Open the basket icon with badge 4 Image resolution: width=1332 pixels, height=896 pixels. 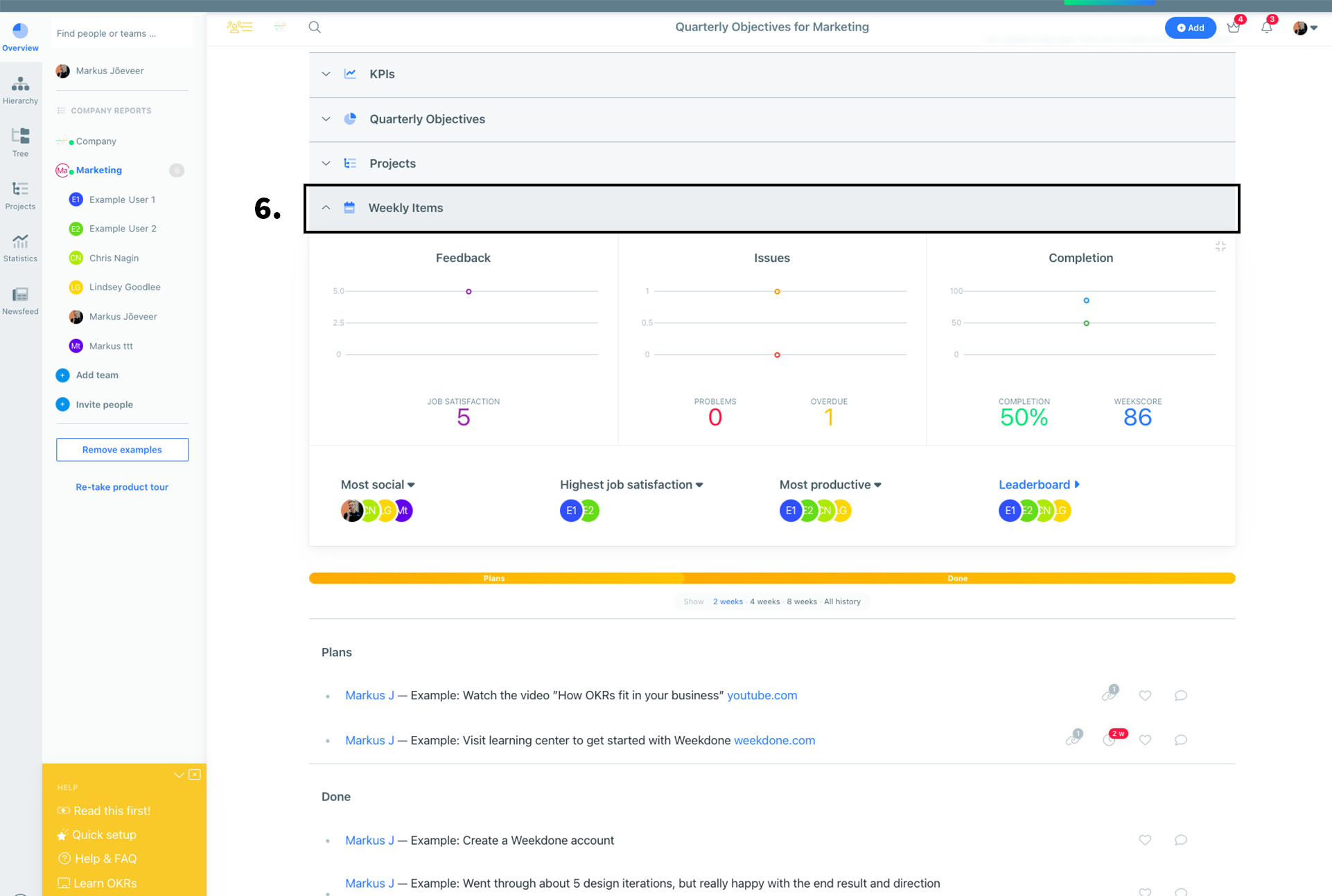click(1233, 28)
